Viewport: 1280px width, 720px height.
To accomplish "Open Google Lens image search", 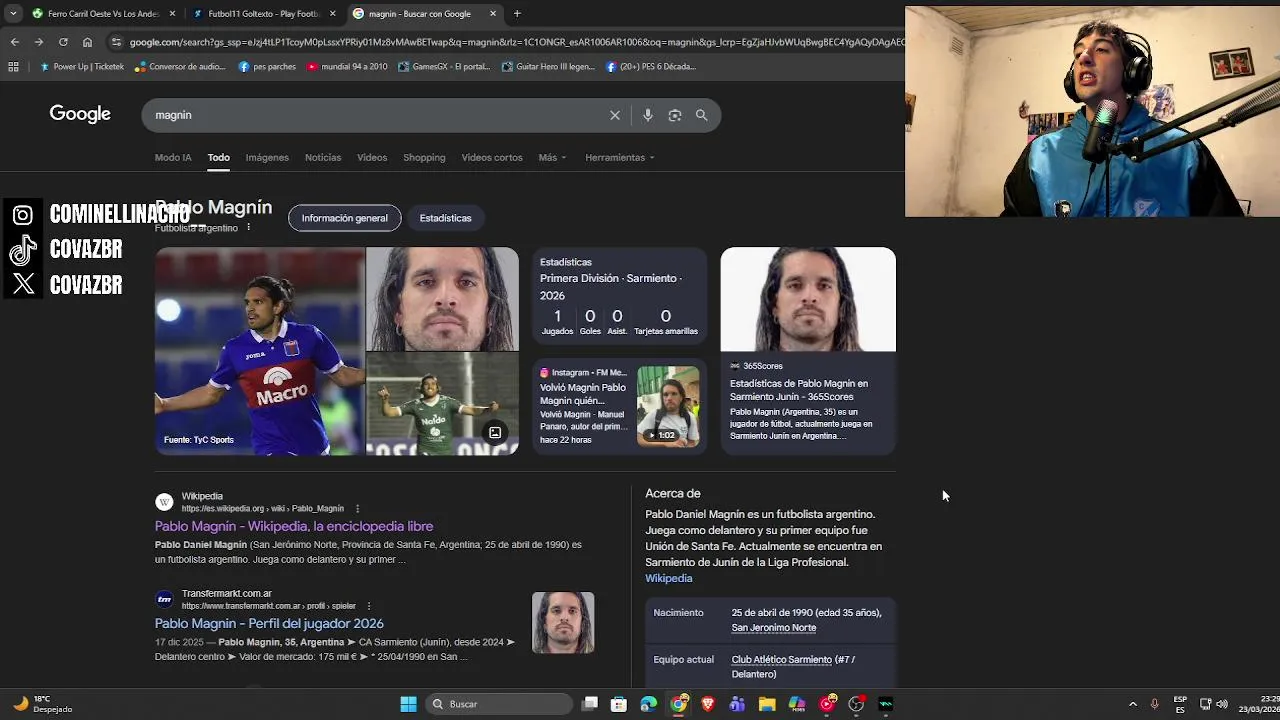I will coord(675,115).
